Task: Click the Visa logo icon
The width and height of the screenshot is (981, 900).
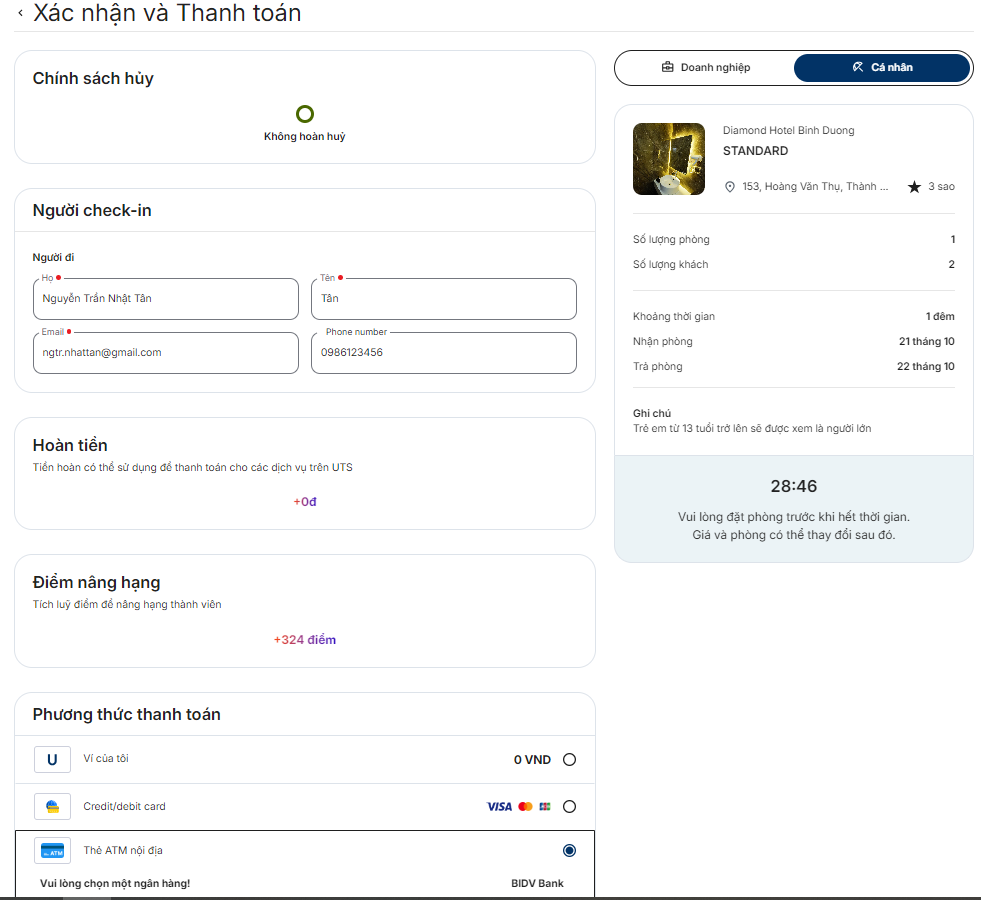Action: click(499, 807)
